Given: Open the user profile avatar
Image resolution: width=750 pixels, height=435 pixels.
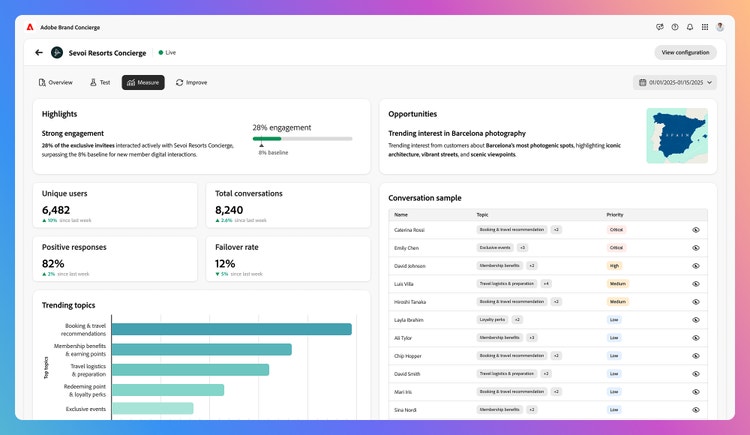Looking at the screenshot, I should point(720,27).
